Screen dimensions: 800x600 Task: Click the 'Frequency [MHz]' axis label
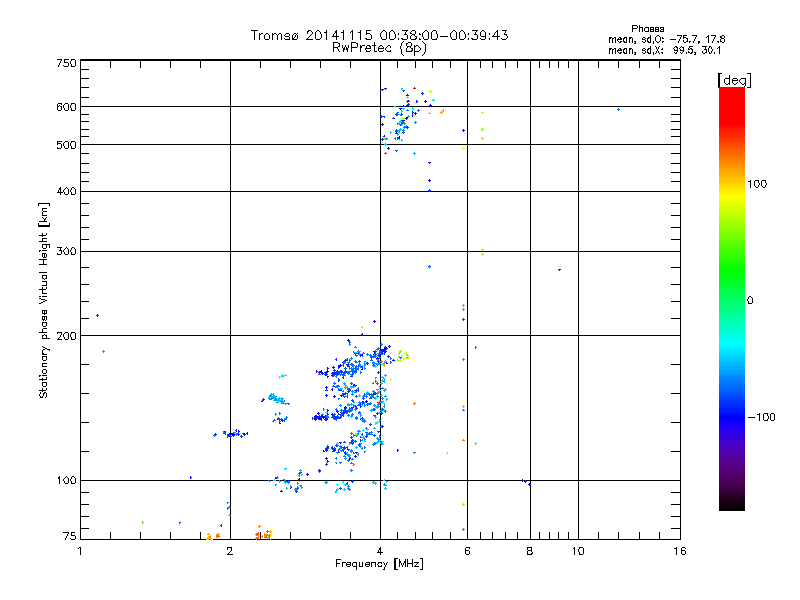pos(379,564)
